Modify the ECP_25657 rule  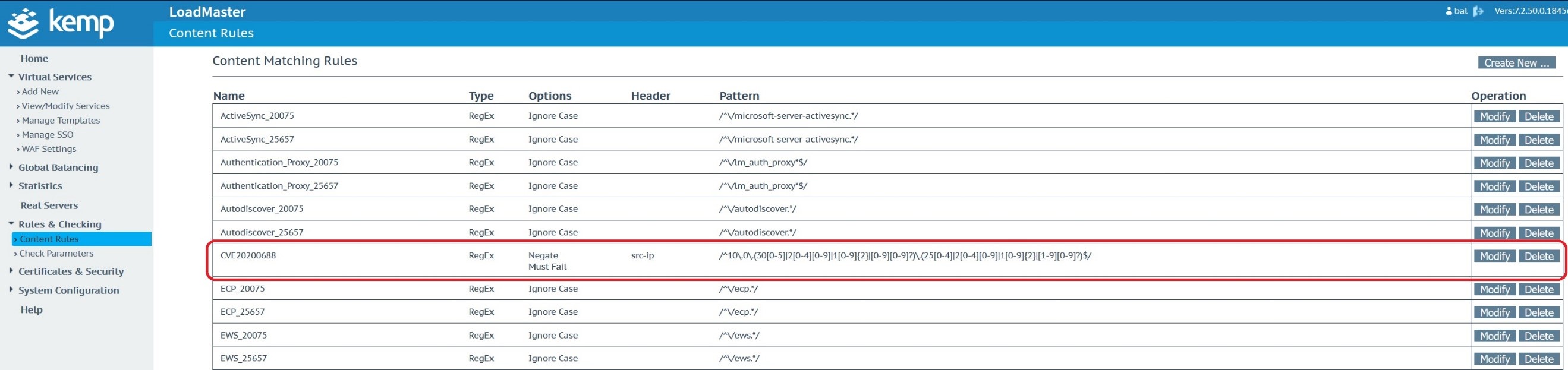pyautogui.click(x=1494, y=312)
